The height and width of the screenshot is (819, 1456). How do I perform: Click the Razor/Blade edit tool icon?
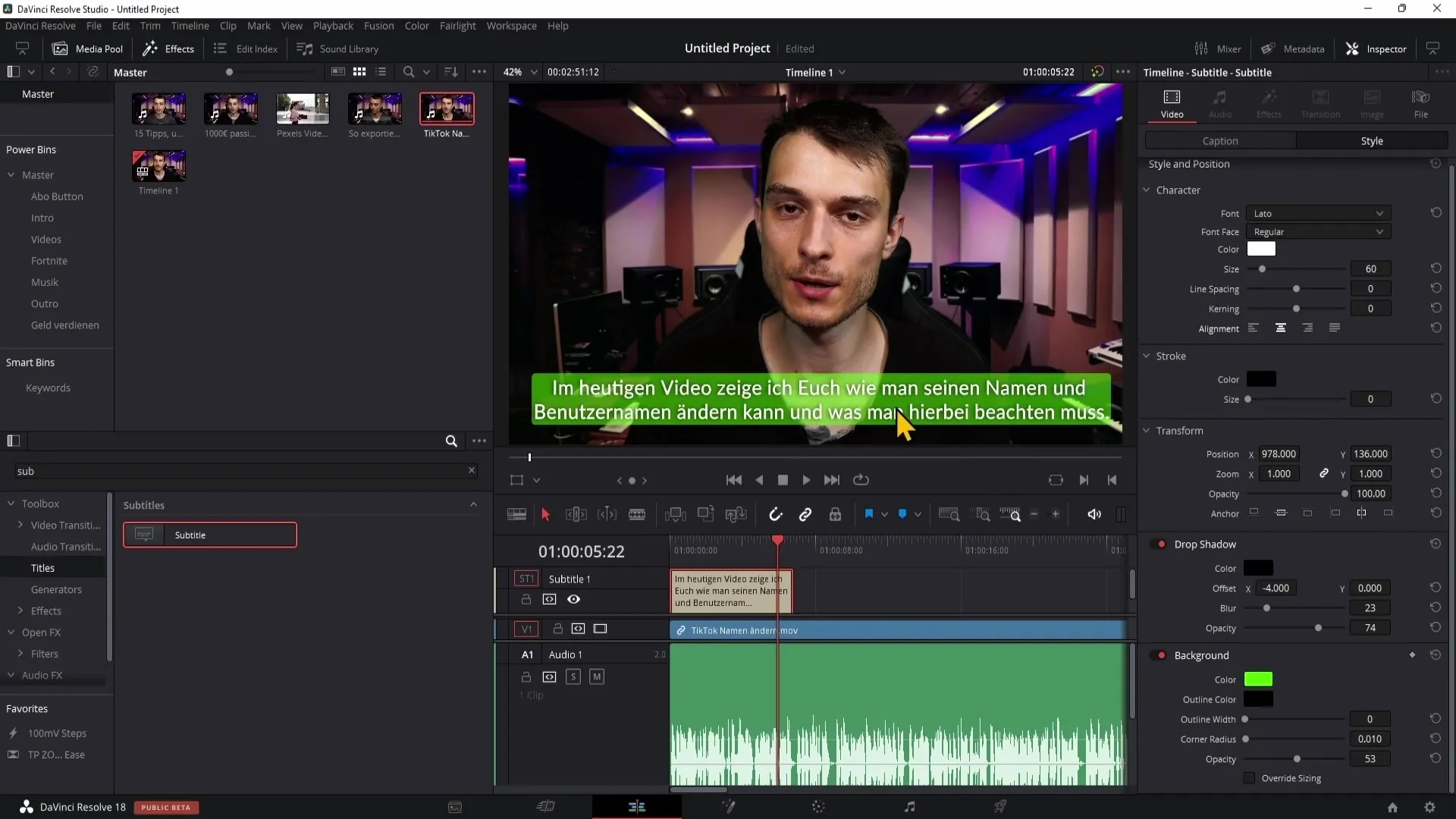(x=638, y=514)
